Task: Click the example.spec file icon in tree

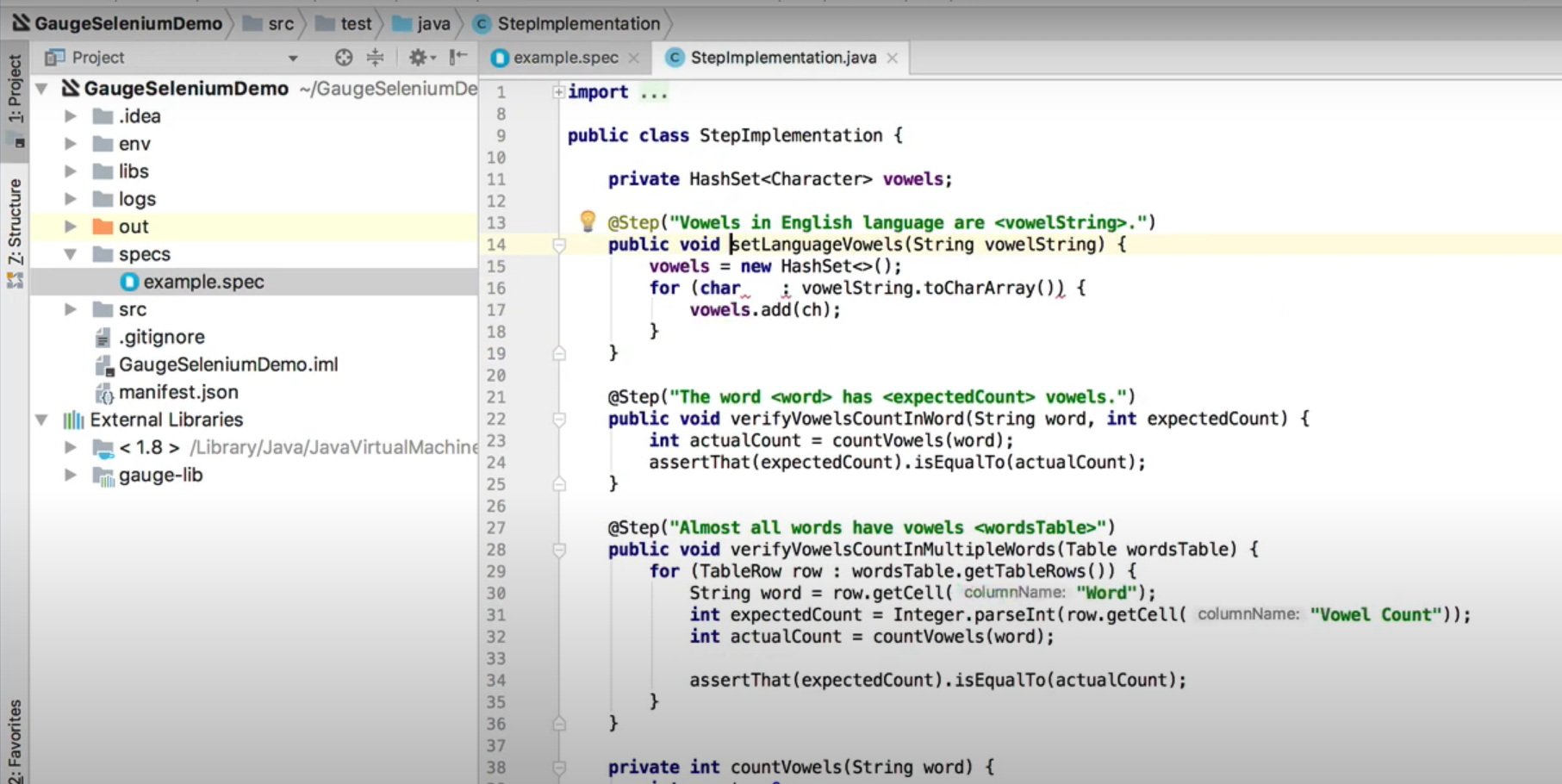Action: [129, 282]
